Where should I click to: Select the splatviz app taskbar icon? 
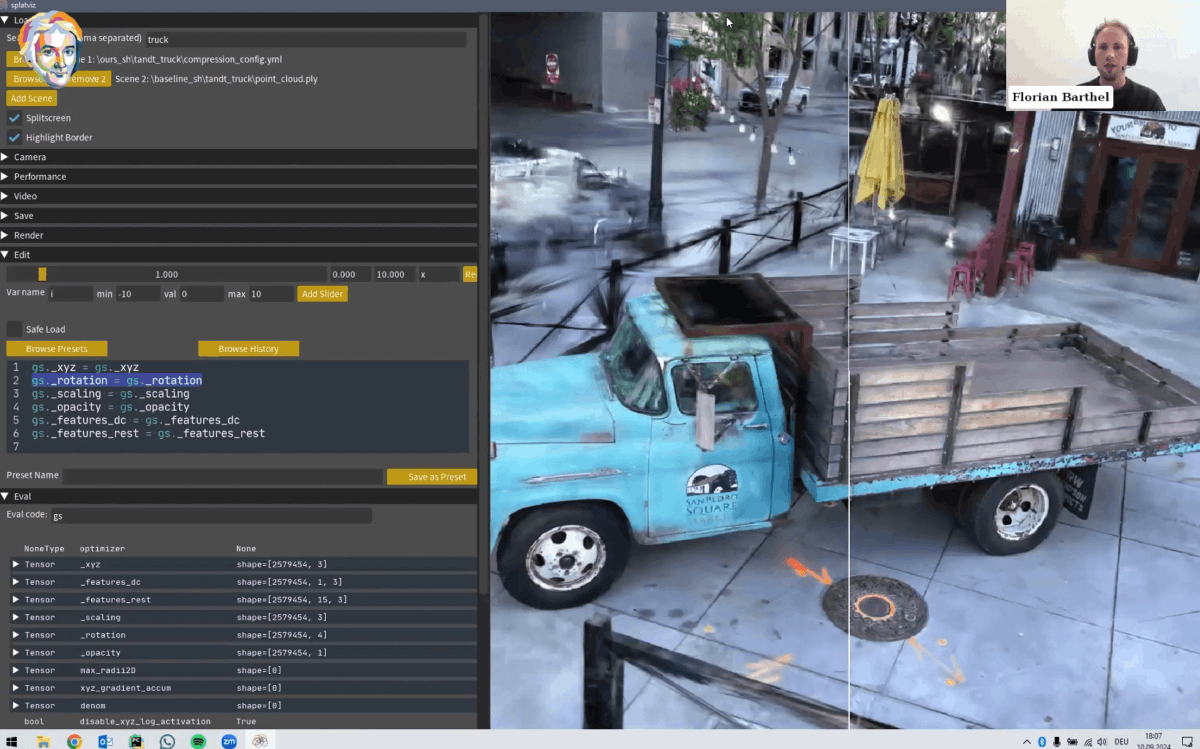[x=260, y=741]
